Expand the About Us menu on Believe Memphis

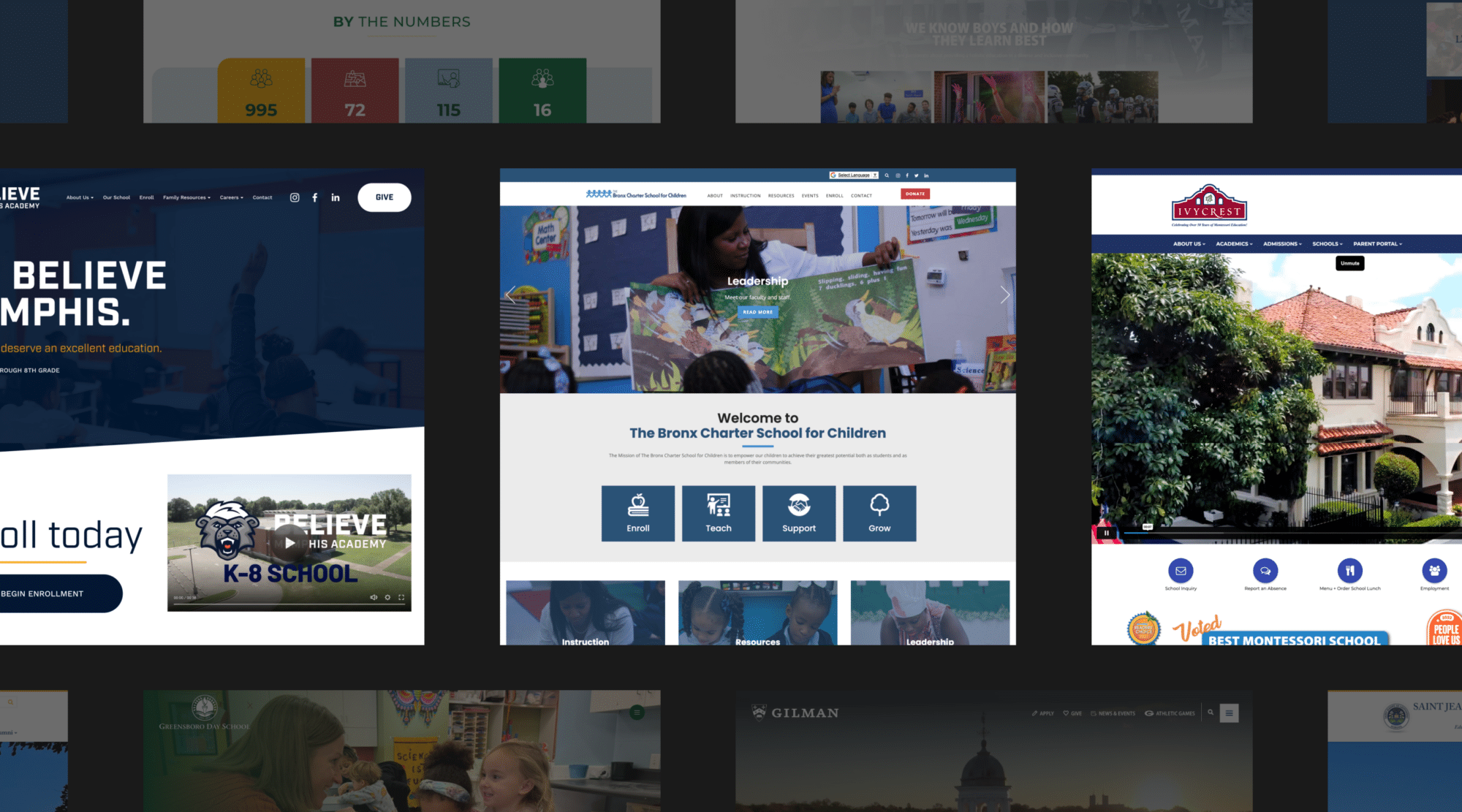80,197
